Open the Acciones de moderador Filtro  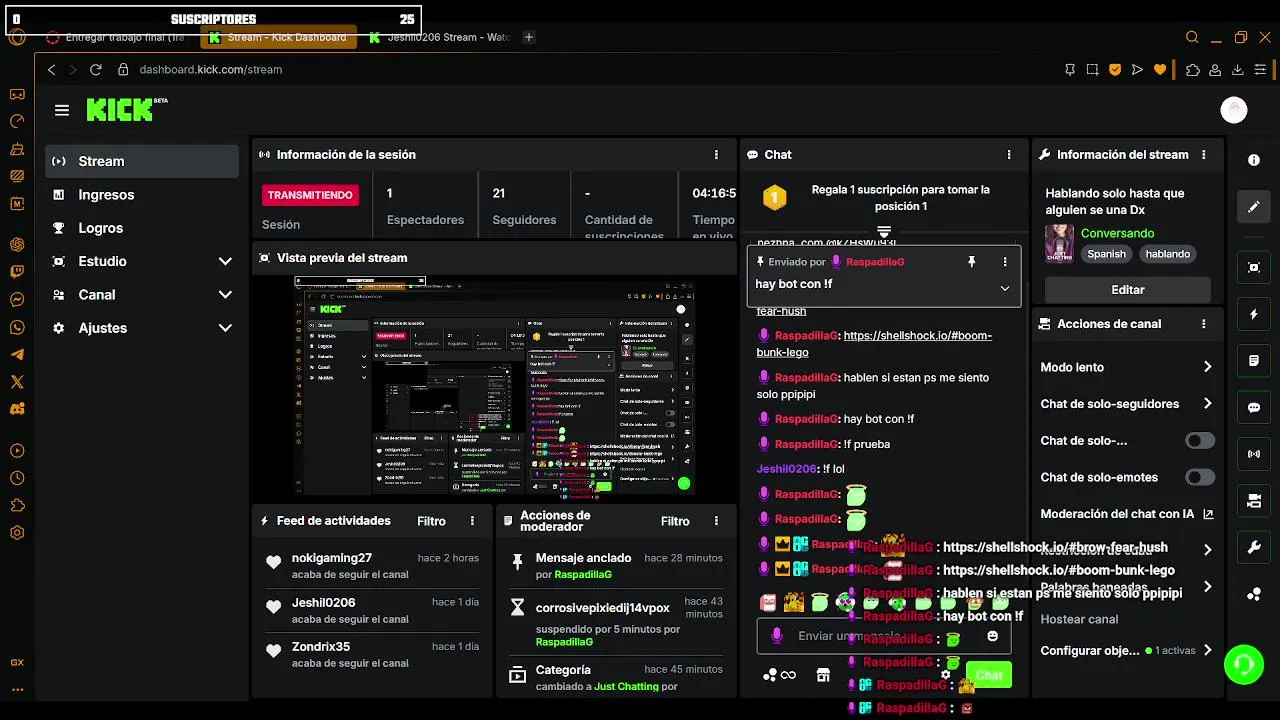pyautogui.click(x=675, y=521)
